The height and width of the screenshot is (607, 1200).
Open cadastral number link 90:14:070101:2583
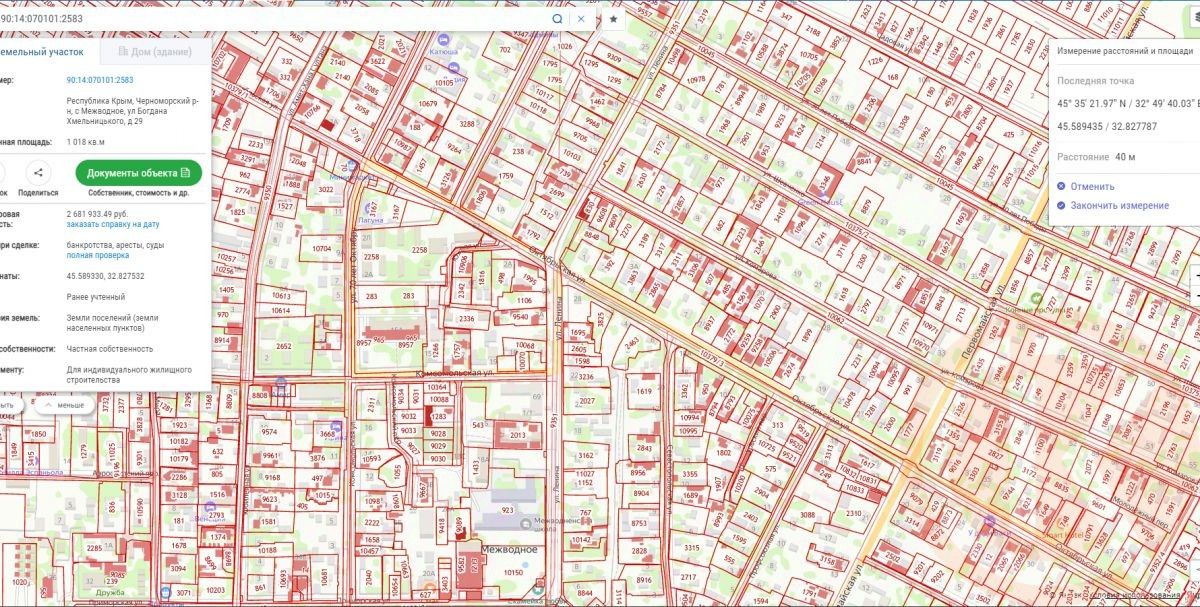coord(100,80)
